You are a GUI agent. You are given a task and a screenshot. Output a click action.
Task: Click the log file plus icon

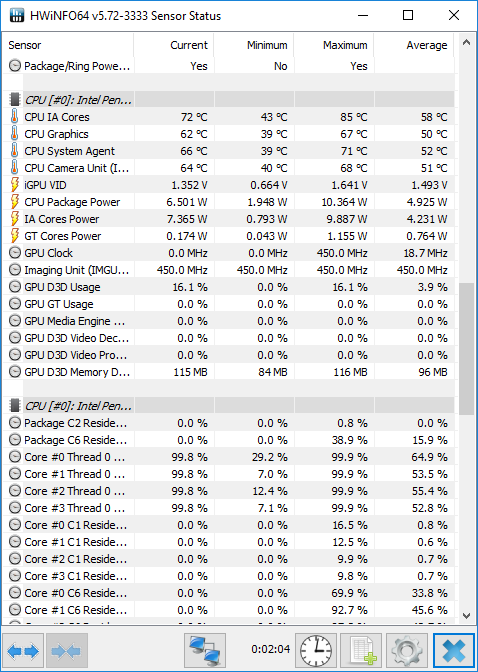(x=361, y=651)
